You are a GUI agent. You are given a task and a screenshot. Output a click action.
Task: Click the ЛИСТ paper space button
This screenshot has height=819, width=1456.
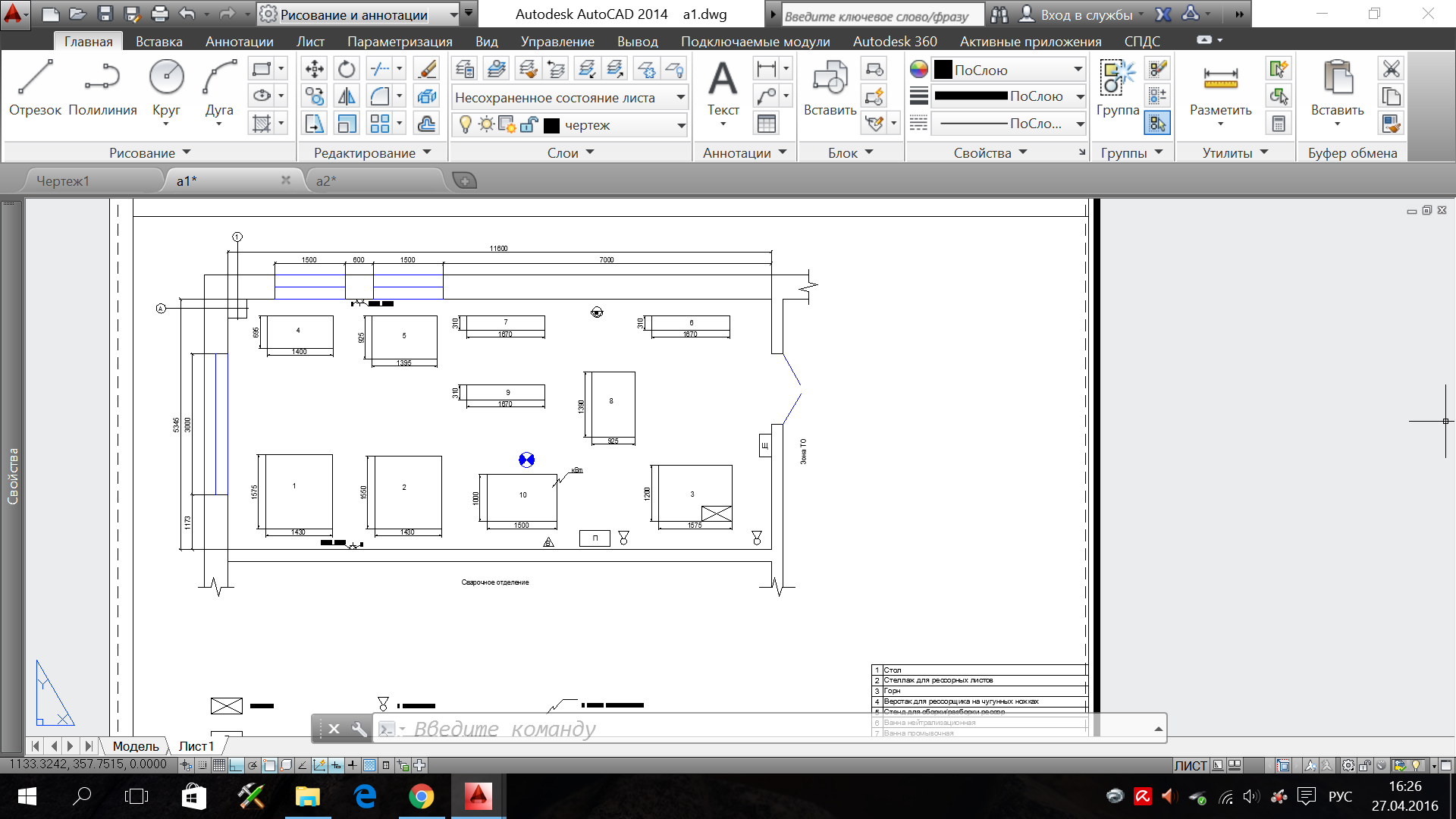1190,765
